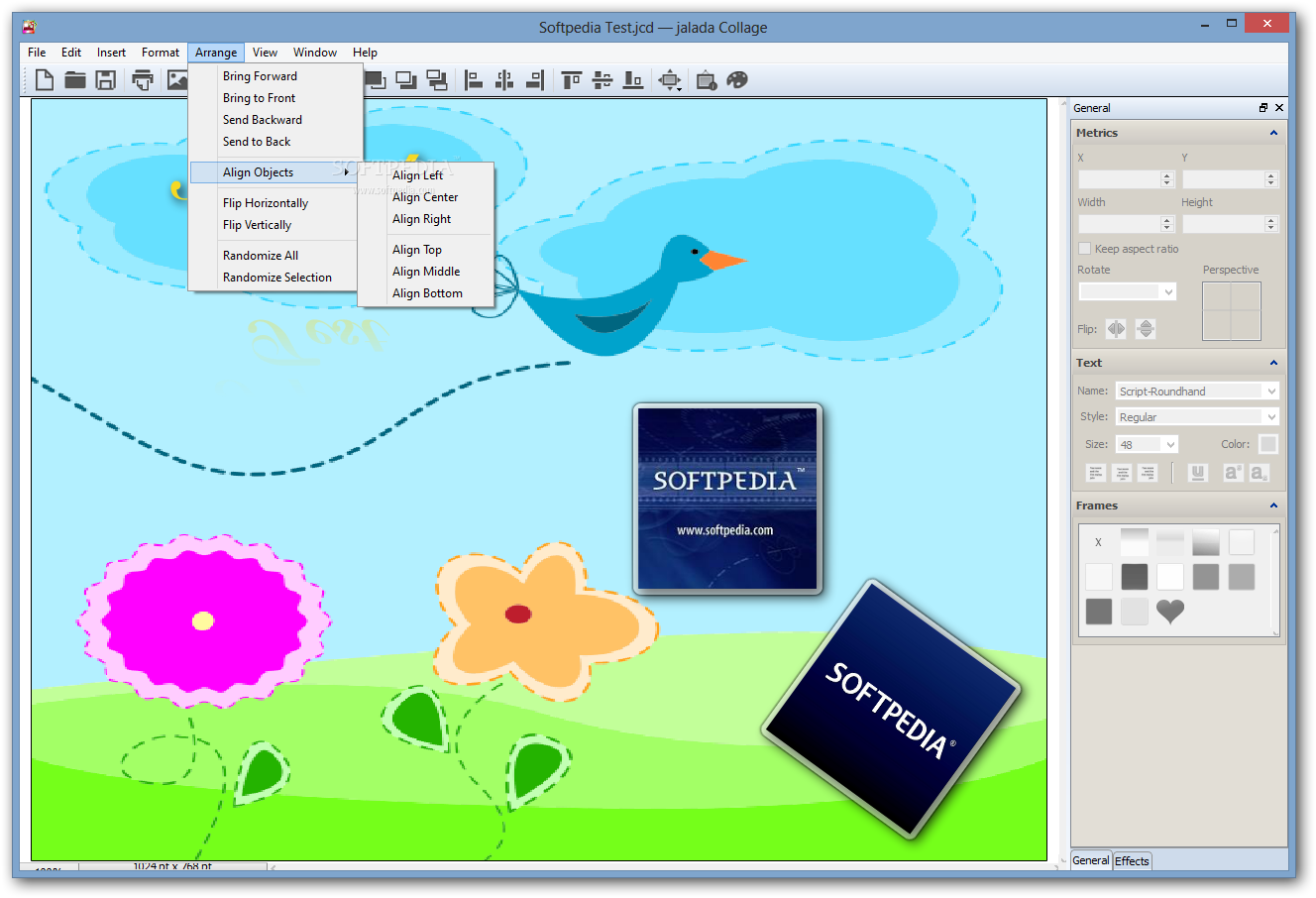Switch to the General bottom tab
The width and height of the screenshot is (1316, 898).
(x=1091, y=860)
